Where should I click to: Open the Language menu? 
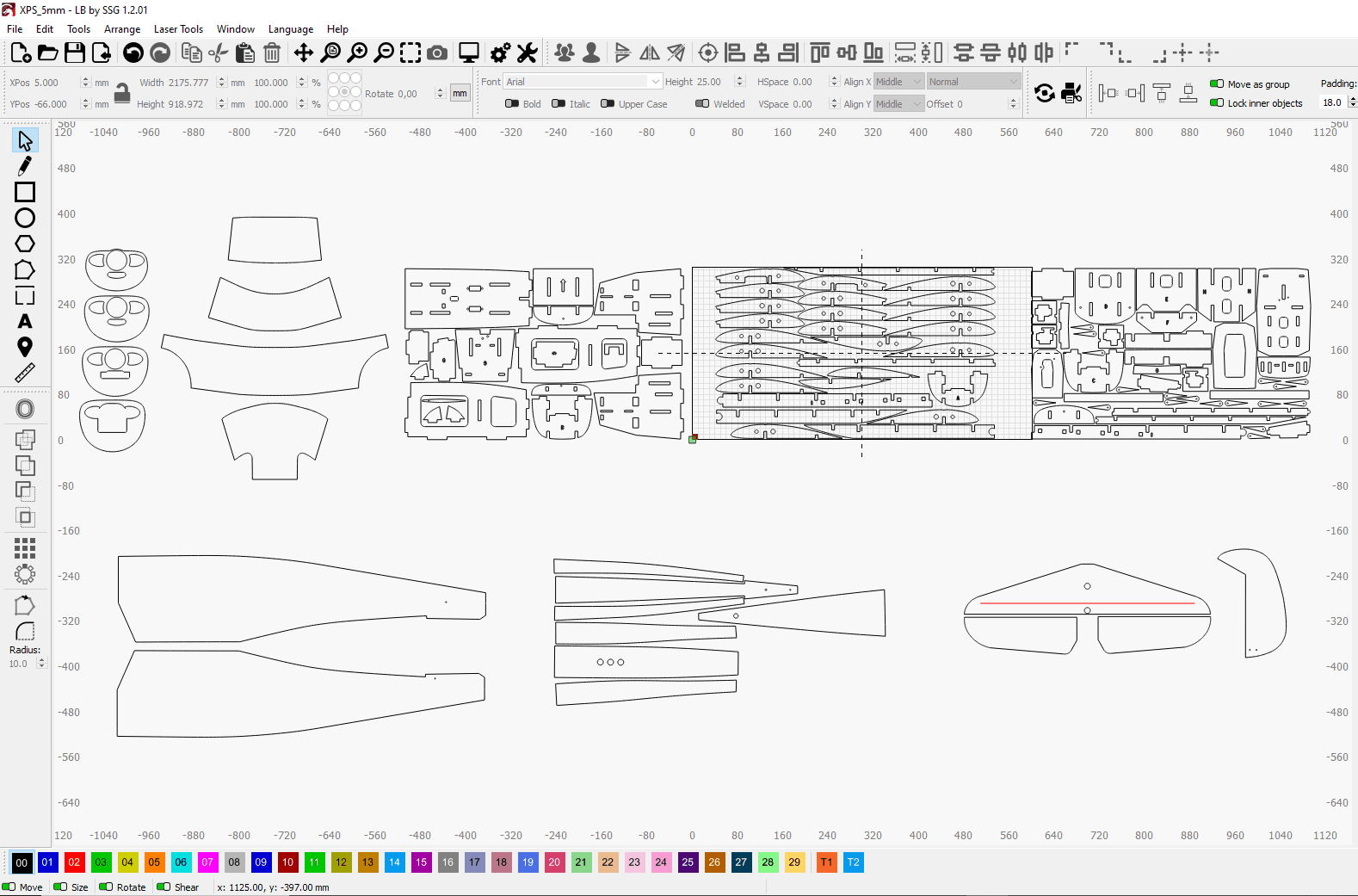pyautogui.click(x=291, y=29)
